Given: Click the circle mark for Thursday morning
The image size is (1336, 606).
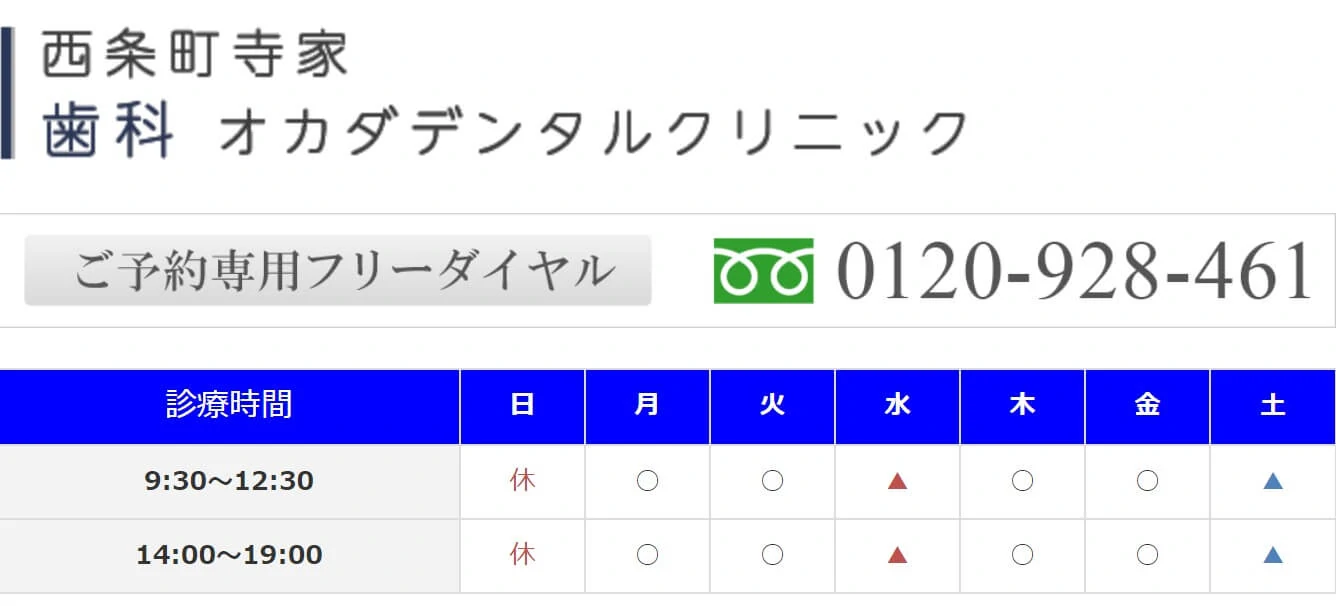Looking at the screenshot, I should pos(1022,481).
